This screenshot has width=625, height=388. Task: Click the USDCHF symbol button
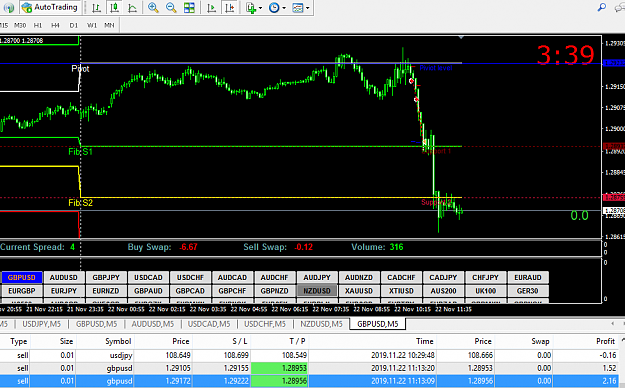coord(191,277)
